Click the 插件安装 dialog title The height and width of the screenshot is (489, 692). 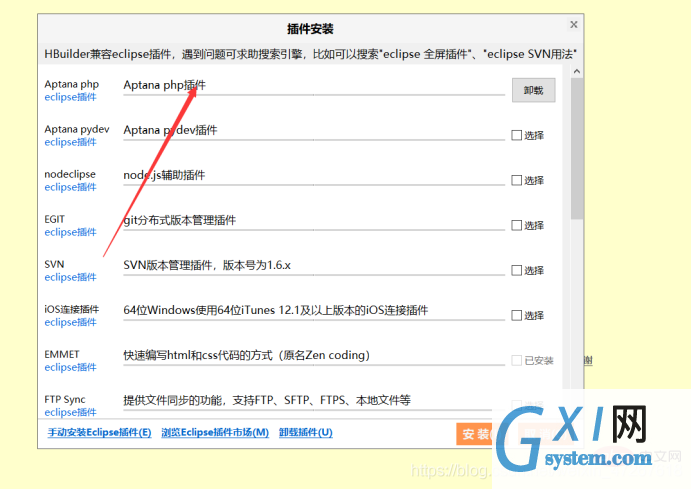pyautogui.click(x=310, y=29)
